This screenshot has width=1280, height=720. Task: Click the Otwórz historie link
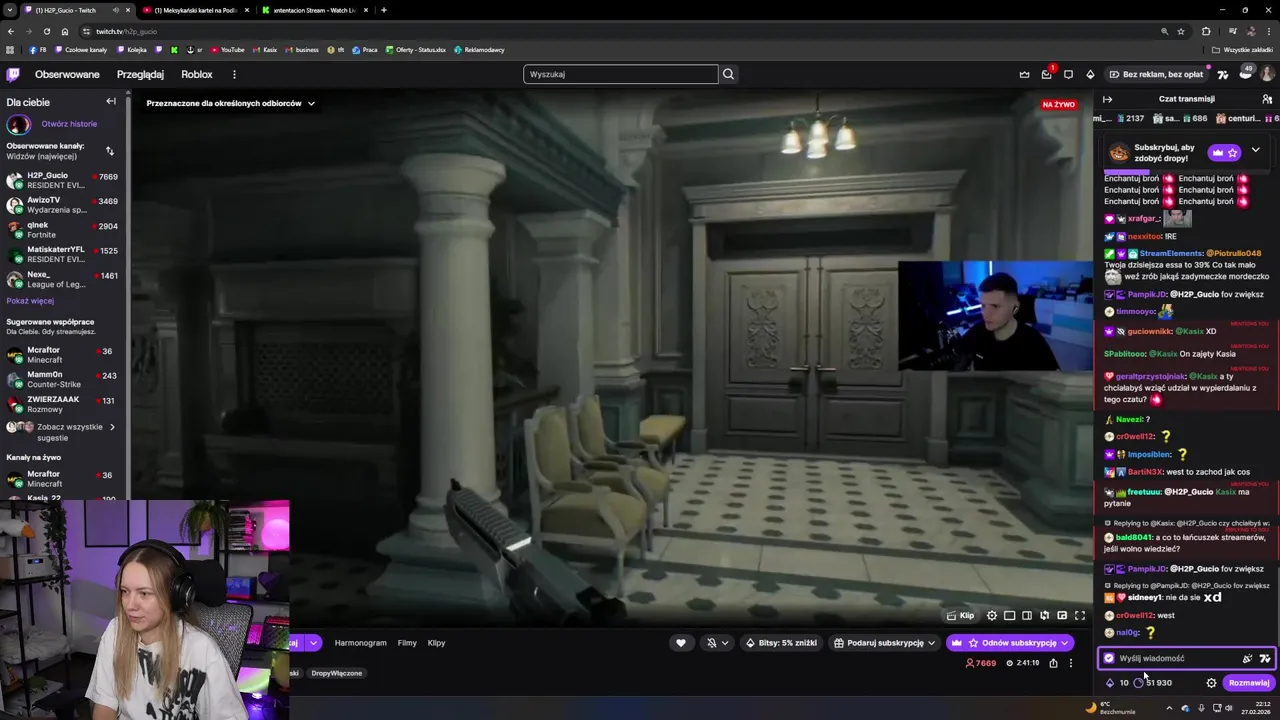tap(69, 124)
